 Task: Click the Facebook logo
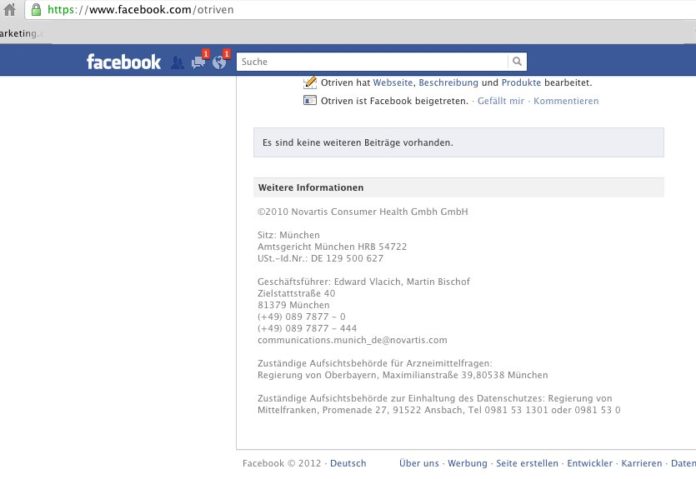point(123,62)
